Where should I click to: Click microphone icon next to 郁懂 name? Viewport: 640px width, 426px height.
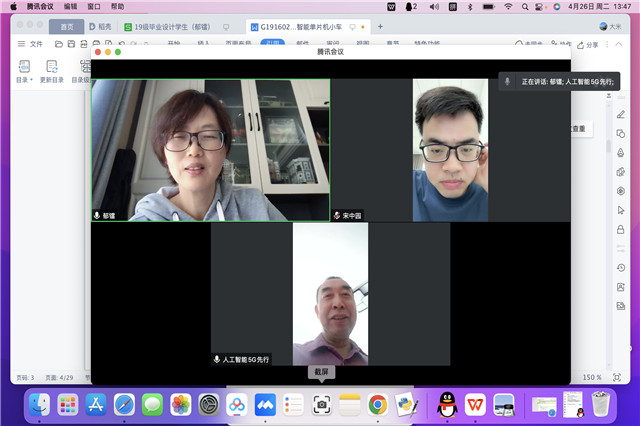(98, 215)
